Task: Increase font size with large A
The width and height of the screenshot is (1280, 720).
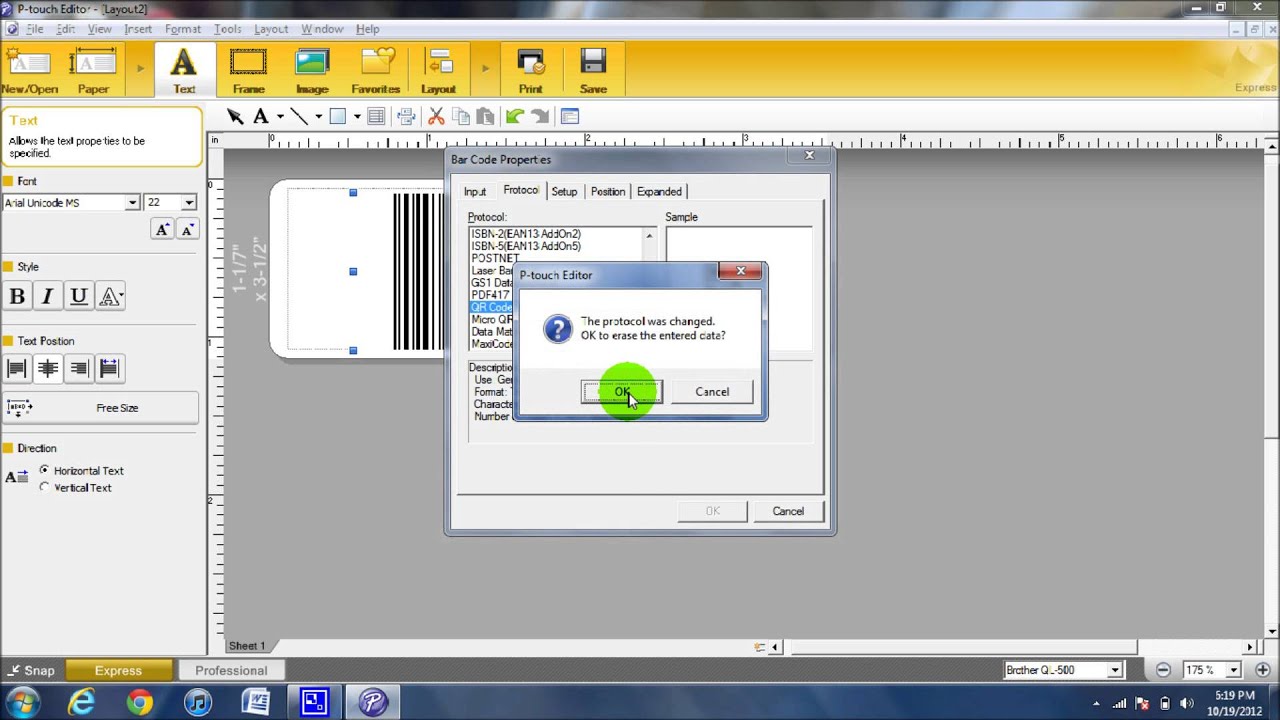Action: pos(162,230)
